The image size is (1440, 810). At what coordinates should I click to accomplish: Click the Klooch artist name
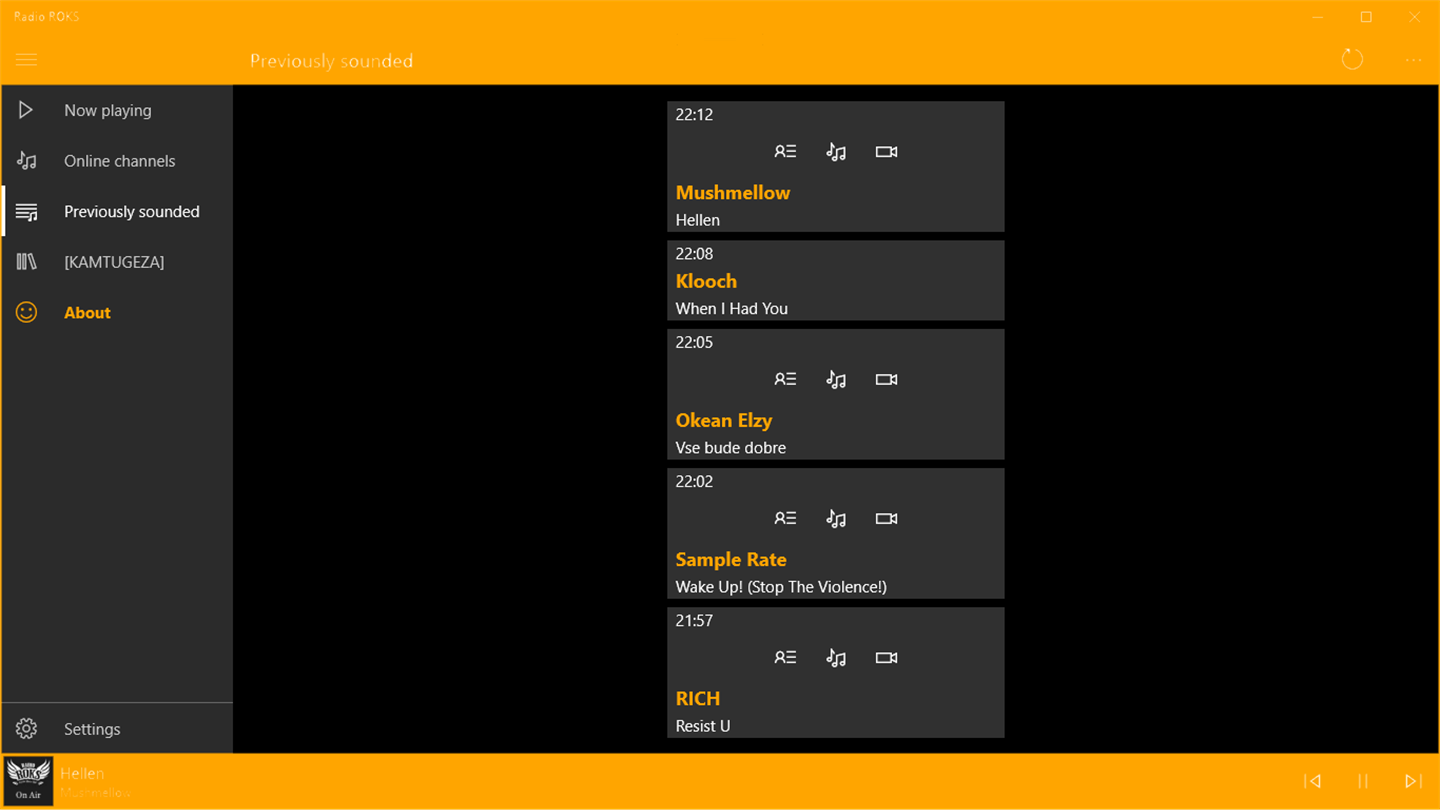click(x=706, y=281)
